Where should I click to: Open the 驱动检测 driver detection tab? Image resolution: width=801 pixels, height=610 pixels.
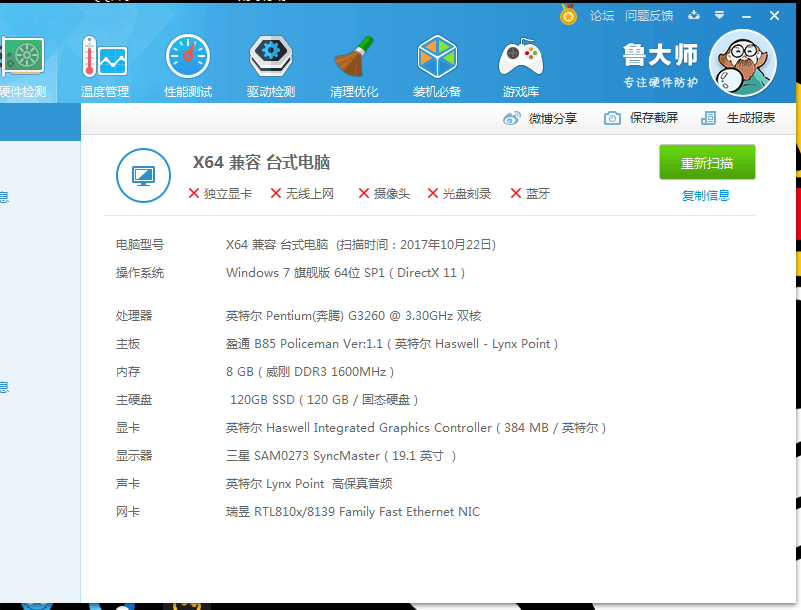point(271,66)
